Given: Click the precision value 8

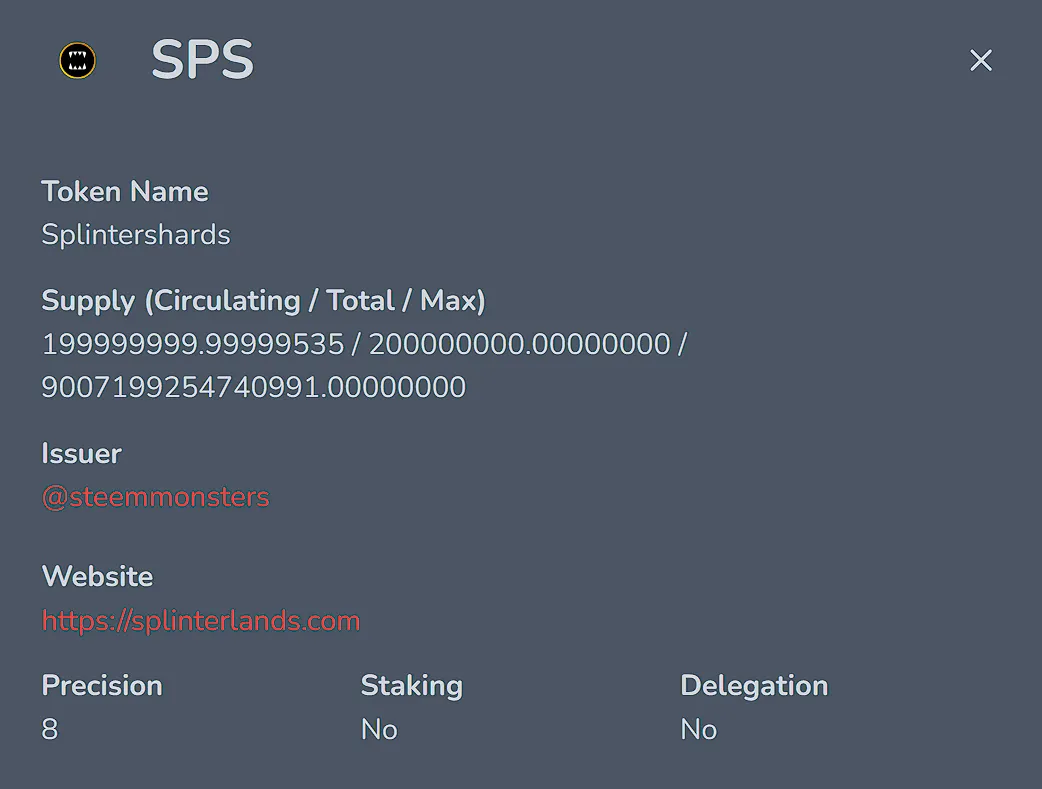Looking at the screenshot, I should click(50, 729).
